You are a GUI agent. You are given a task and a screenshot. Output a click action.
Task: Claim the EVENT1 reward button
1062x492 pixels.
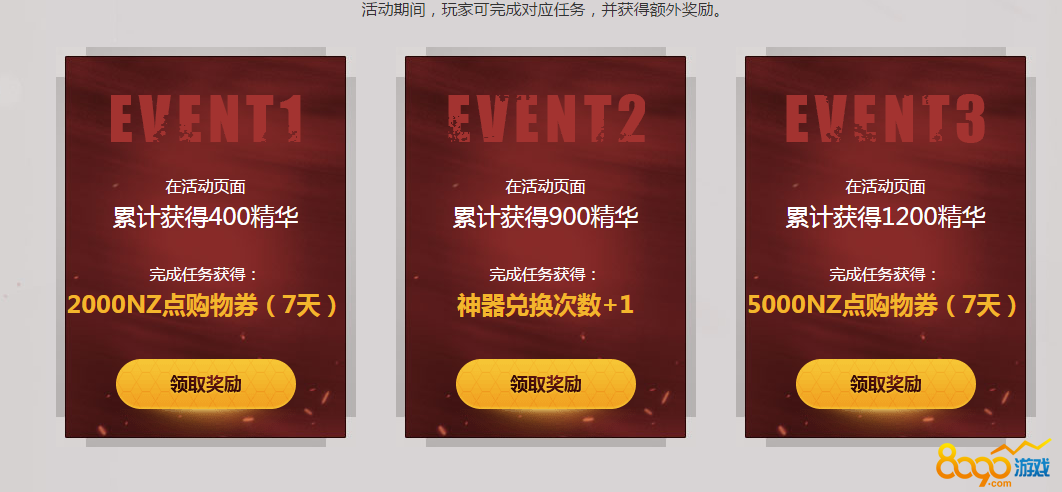click(x=206, y=384)
